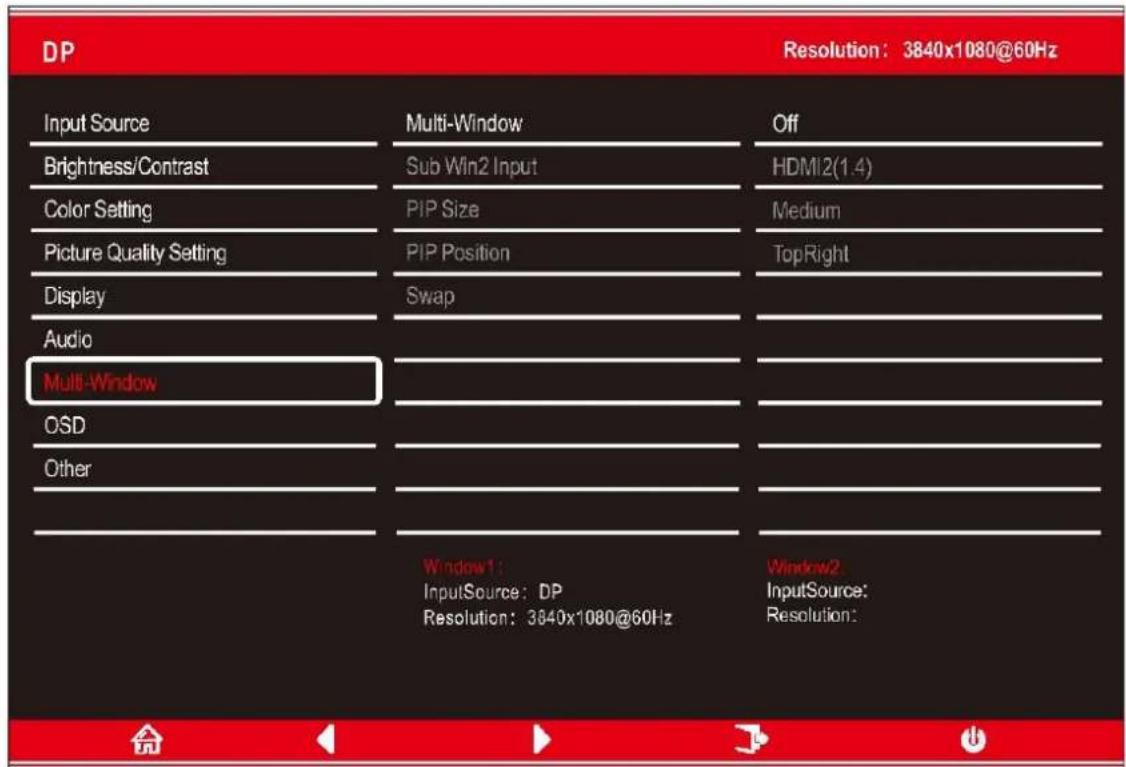The image size is (1126, 767).
Task: Click the exit icon in bottom bar
Action: (751, 739)
